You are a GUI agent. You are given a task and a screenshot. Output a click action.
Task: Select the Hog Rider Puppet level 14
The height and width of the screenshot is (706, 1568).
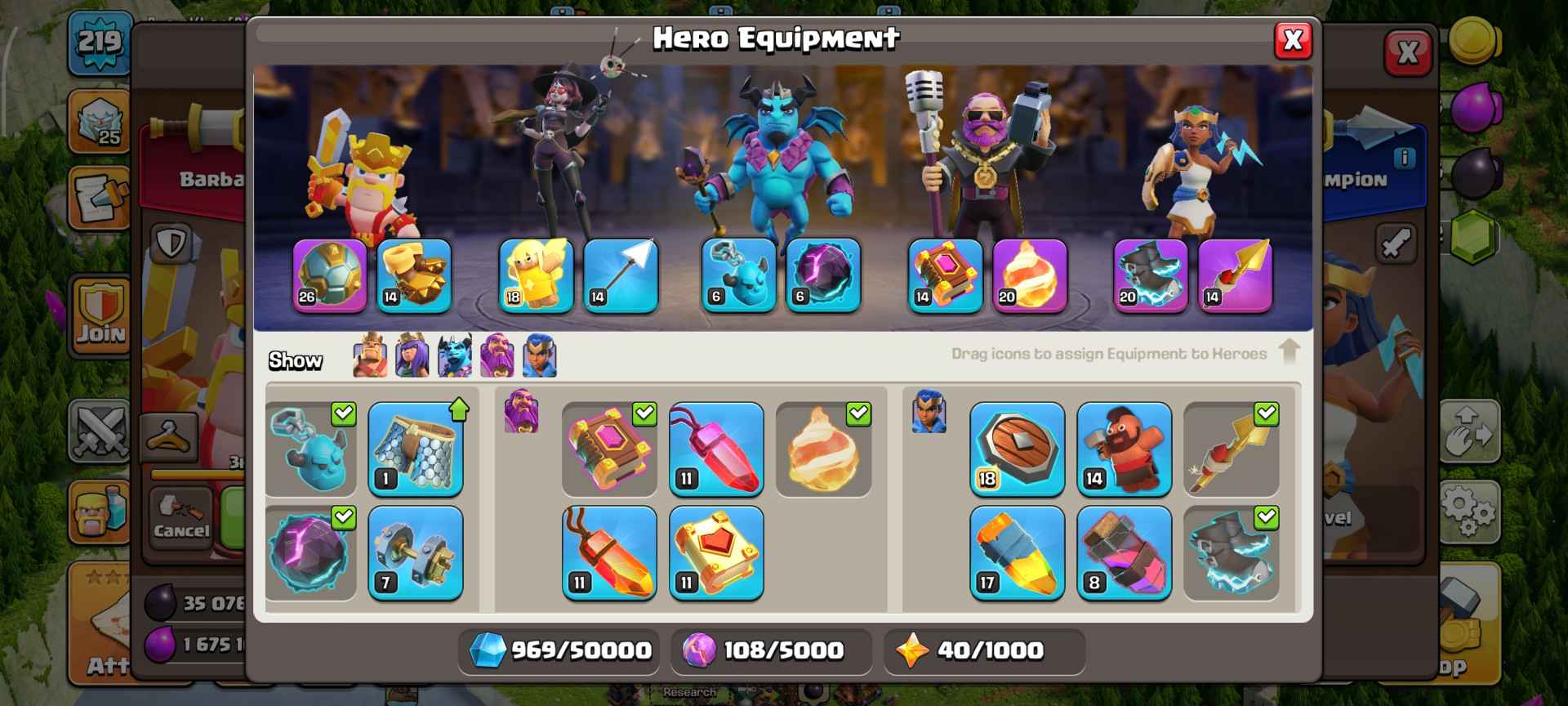1124,449
